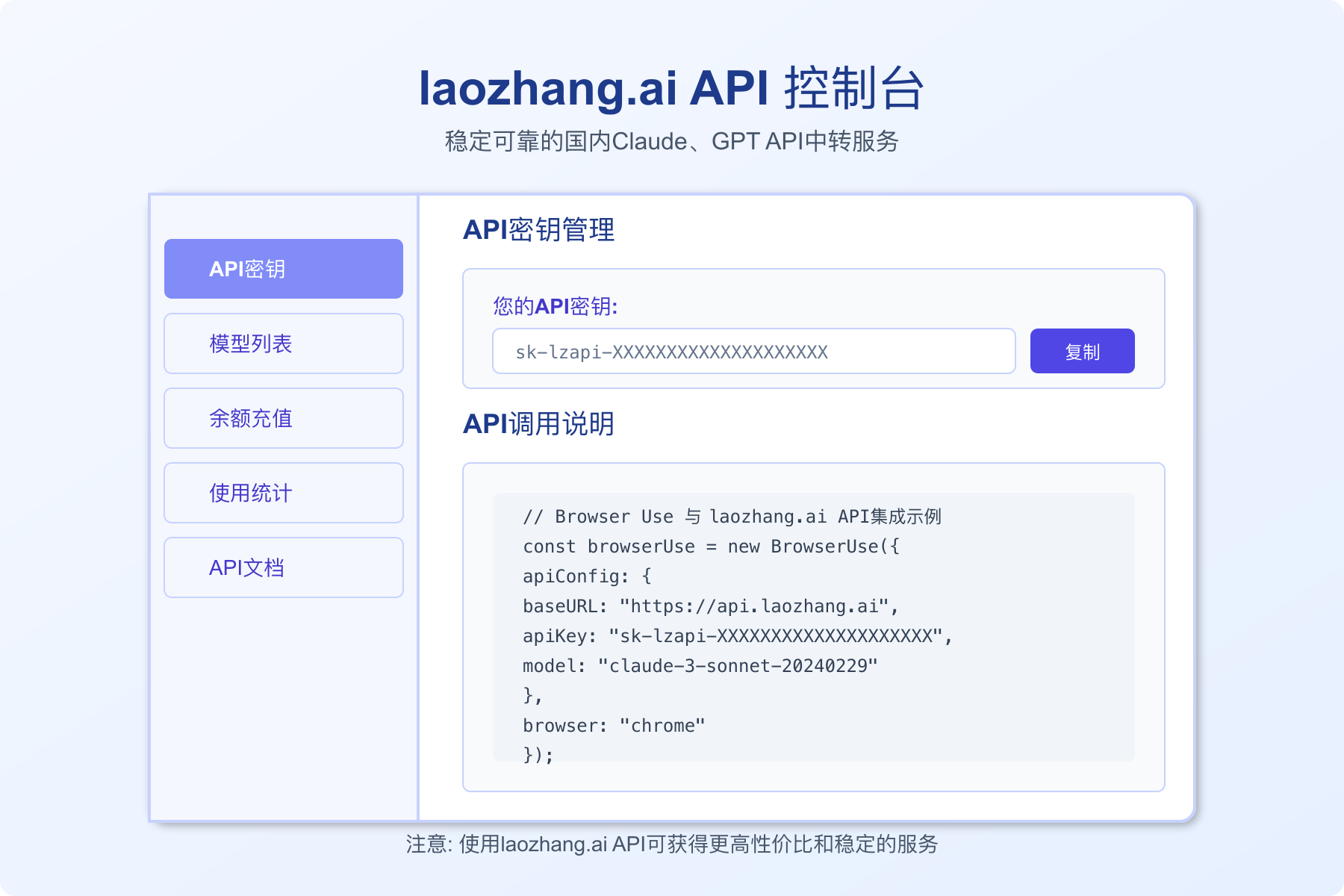Select the API密钥 sidebar item
Image resolution: width=1344 pixels, height=896 pixels.
(284, 269)
